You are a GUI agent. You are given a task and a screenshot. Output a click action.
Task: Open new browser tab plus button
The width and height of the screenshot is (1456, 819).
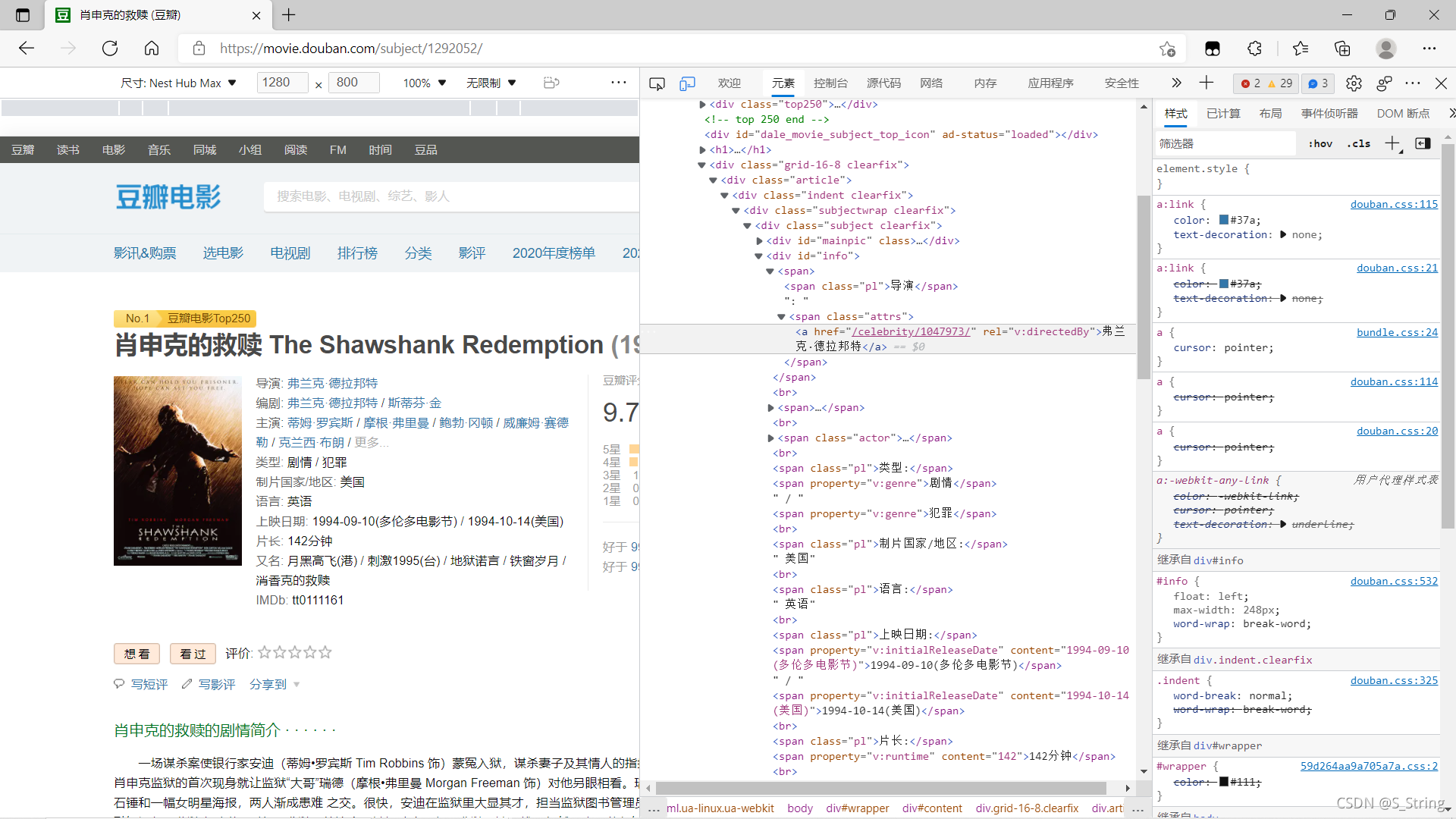click(x=289, y=14)
